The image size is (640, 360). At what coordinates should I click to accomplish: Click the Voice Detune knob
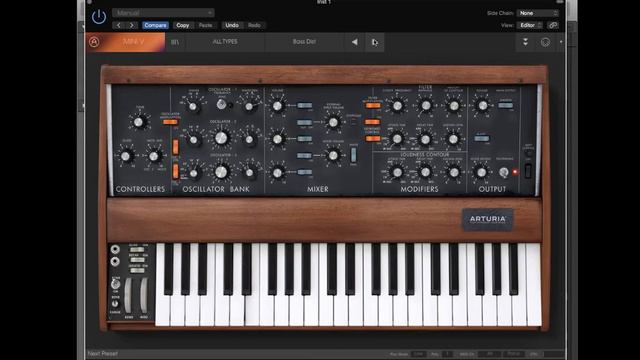tap(482, 172)
